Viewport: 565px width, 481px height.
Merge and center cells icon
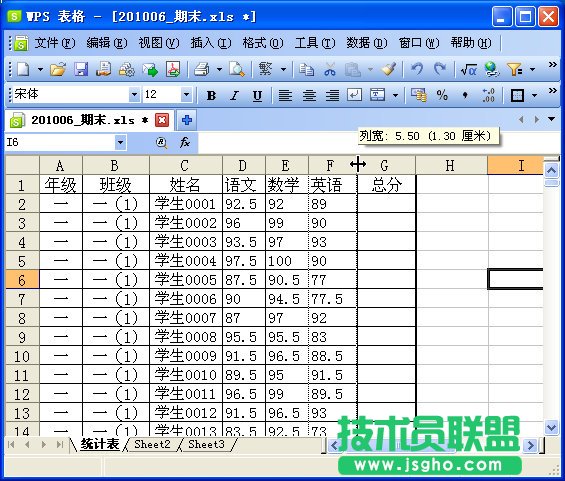[378, 95]
